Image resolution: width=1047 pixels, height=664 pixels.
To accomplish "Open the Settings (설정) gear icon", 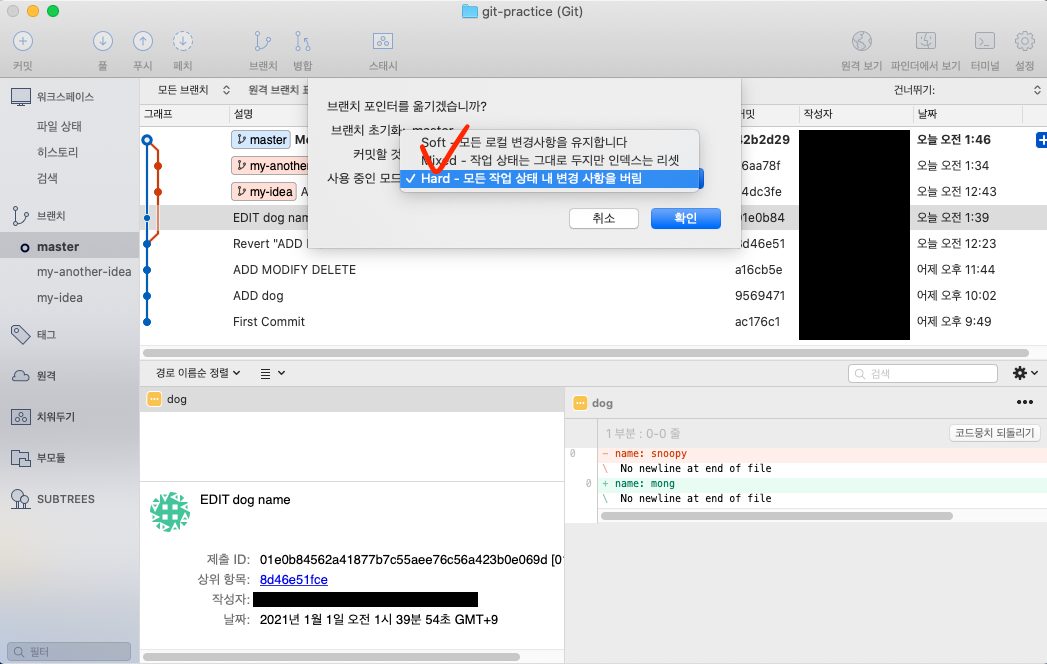I will (1024, 41).
